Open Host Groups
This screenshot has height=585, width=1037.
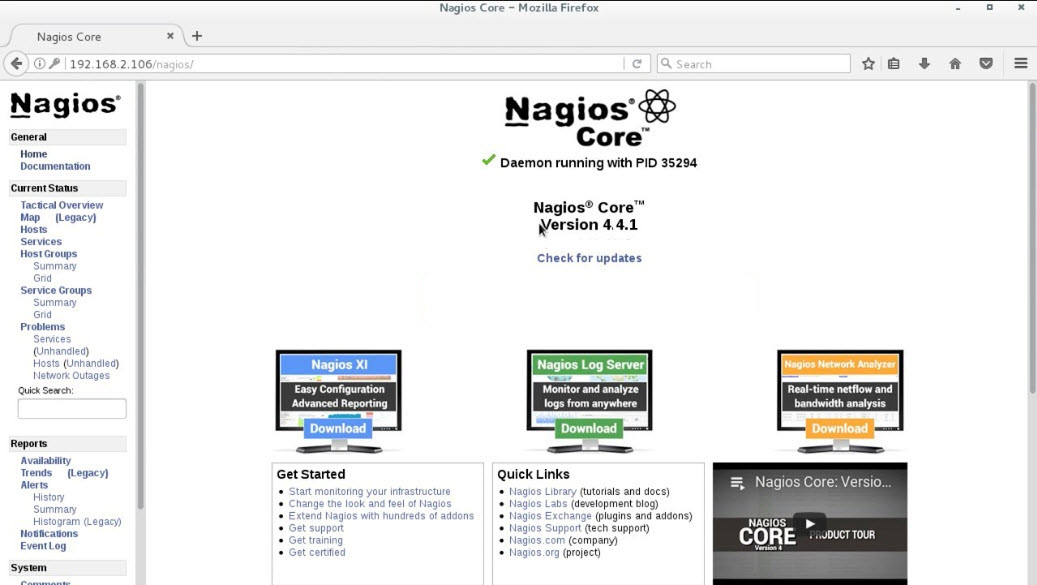(48, 254)
